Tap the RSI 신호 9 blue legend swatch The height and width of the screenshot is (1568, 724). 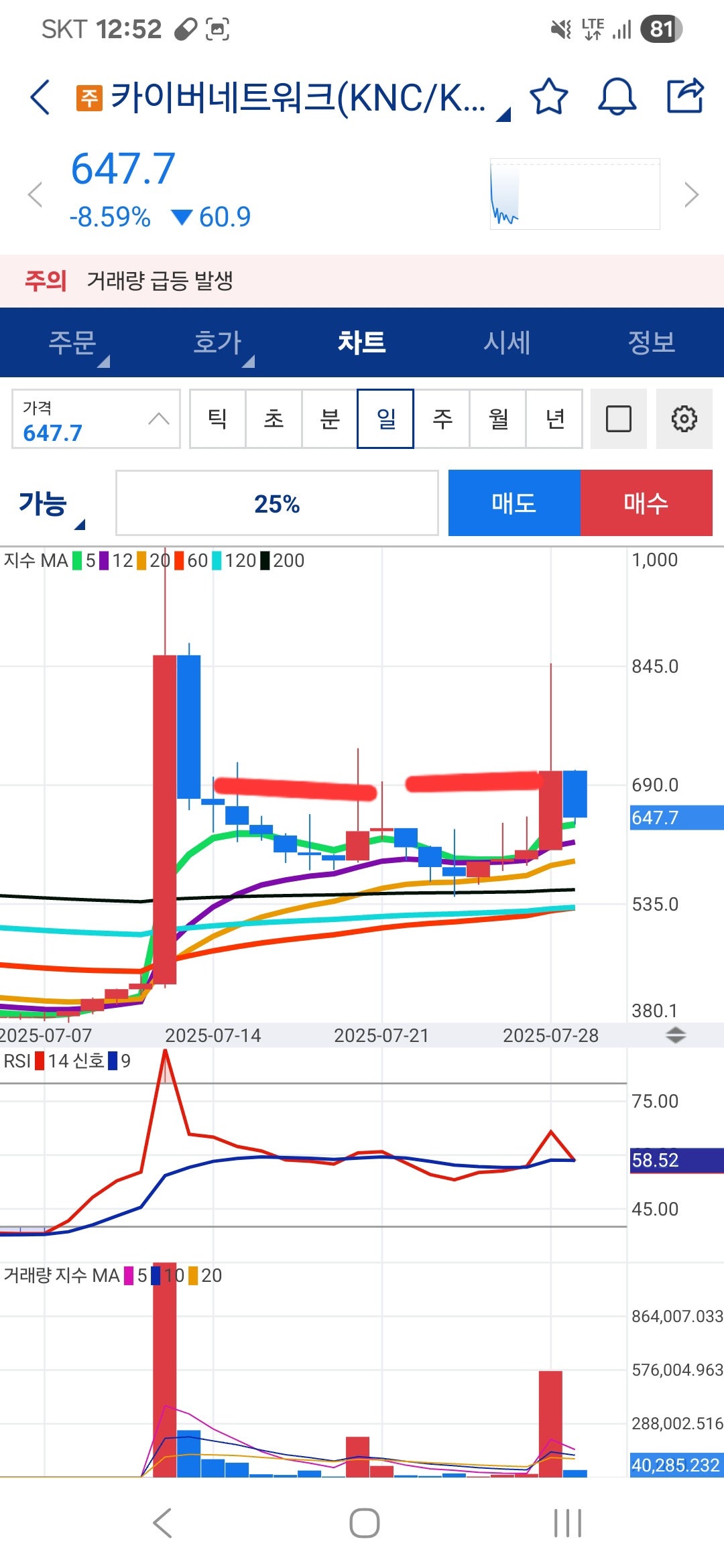tap(113, 1061)
